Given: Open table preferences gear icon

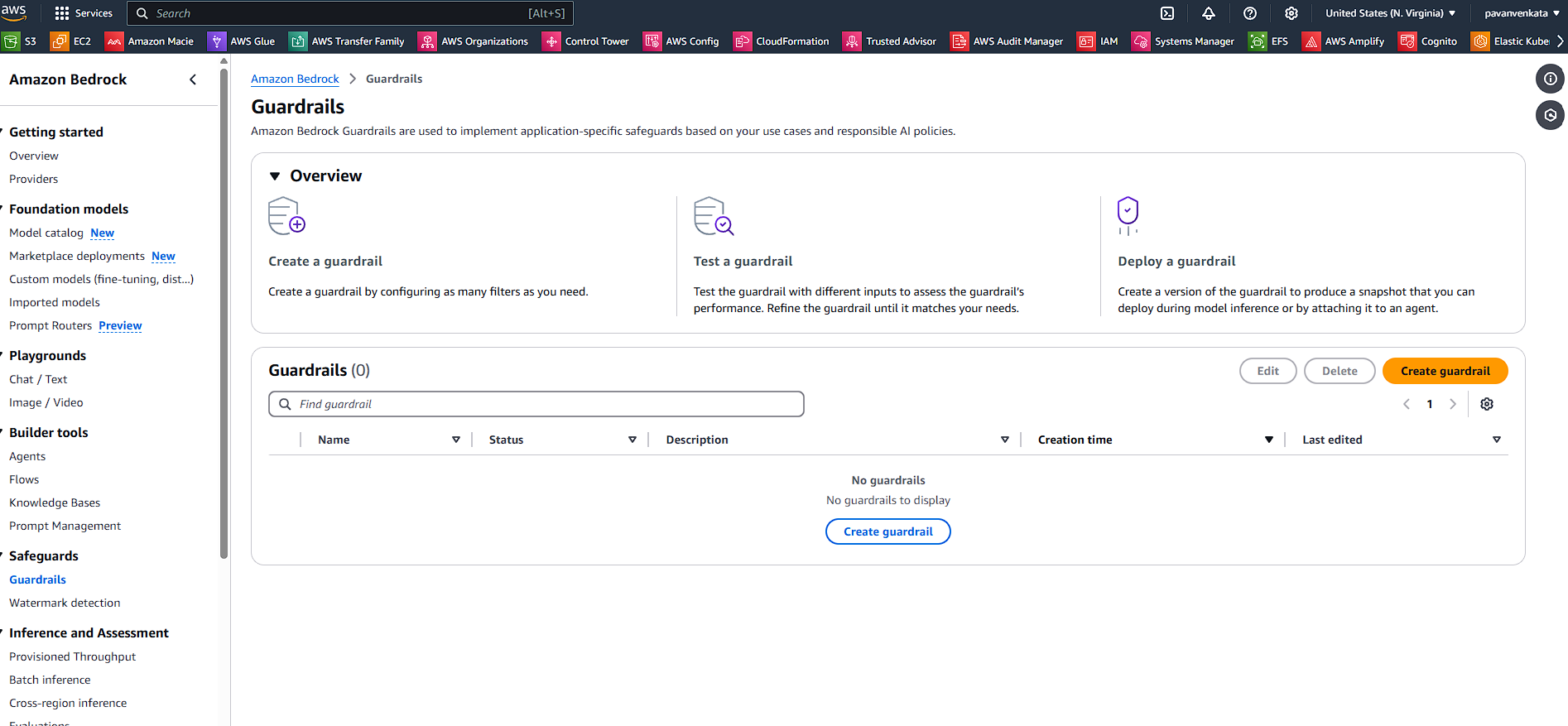Looking at the screenshot, I should [x=1487, y=404].
